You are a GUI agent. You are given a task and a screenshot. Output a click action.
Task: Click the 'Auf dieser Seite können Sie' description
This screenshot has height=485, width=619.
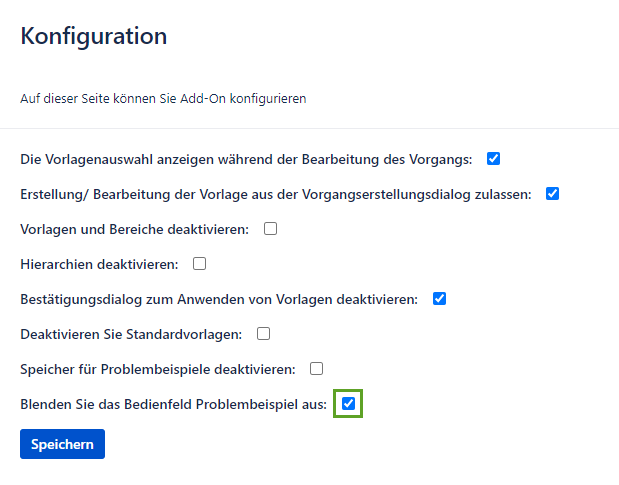click(x=163, y=99)
